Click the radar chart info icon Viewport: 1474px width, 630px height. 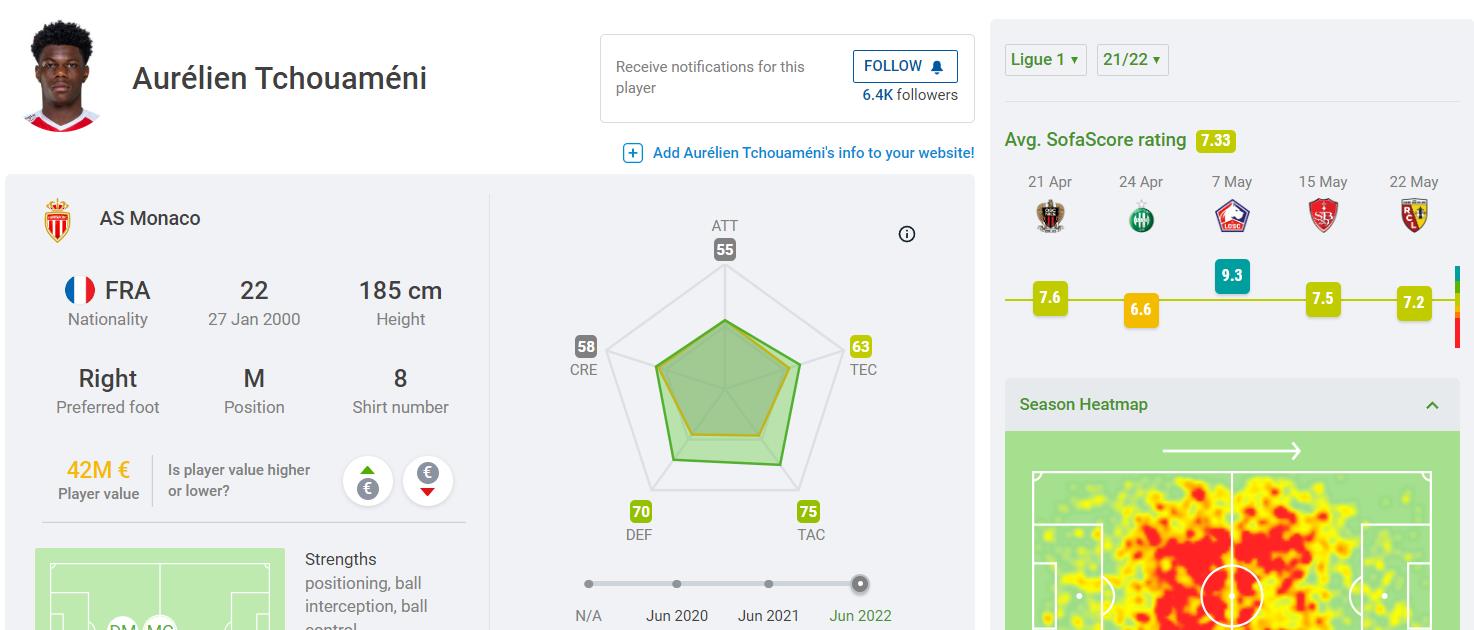coord(907,234)
